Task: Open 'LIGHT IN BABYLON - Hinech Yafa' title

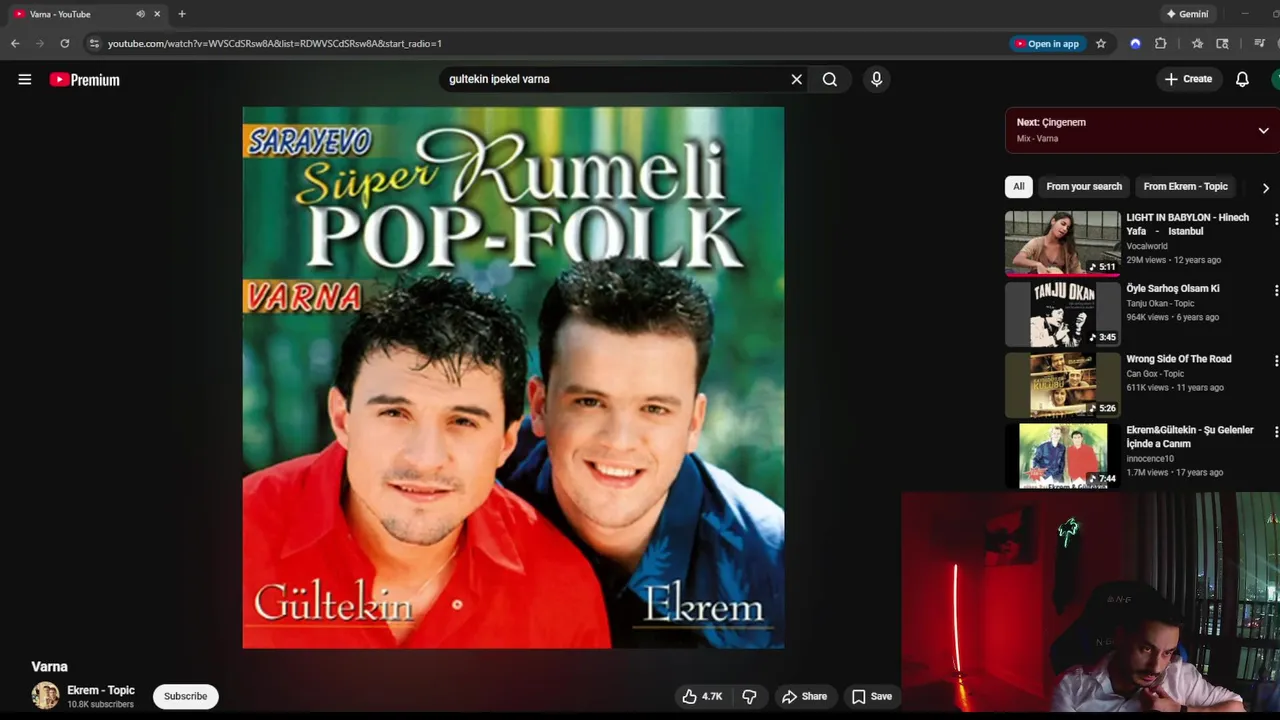Action: (x=1187, y=224)
